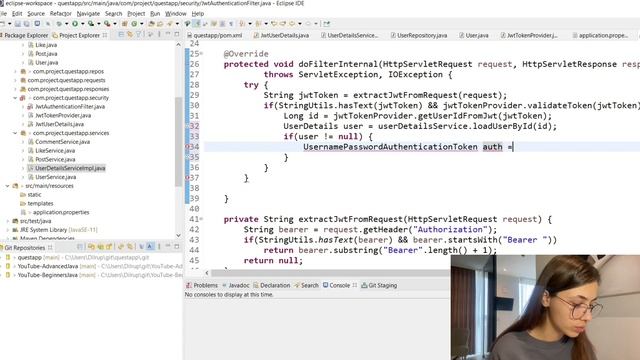Select application.properties in the tree
Image resolution: width=640 pixels, height=360 pixels.
click(61, 212)
